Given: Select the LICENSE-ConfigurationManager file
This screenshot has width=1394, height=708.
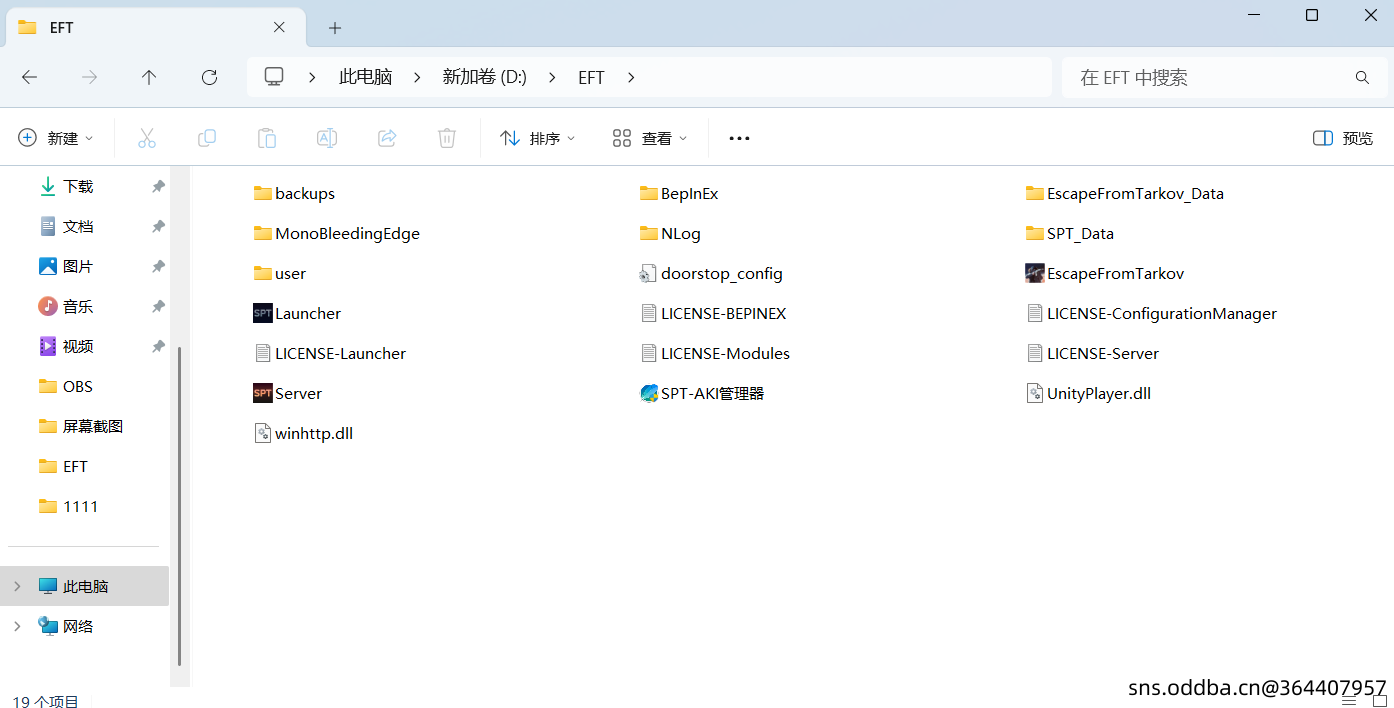Looking at the screenshot, I should click(1152, 313).
